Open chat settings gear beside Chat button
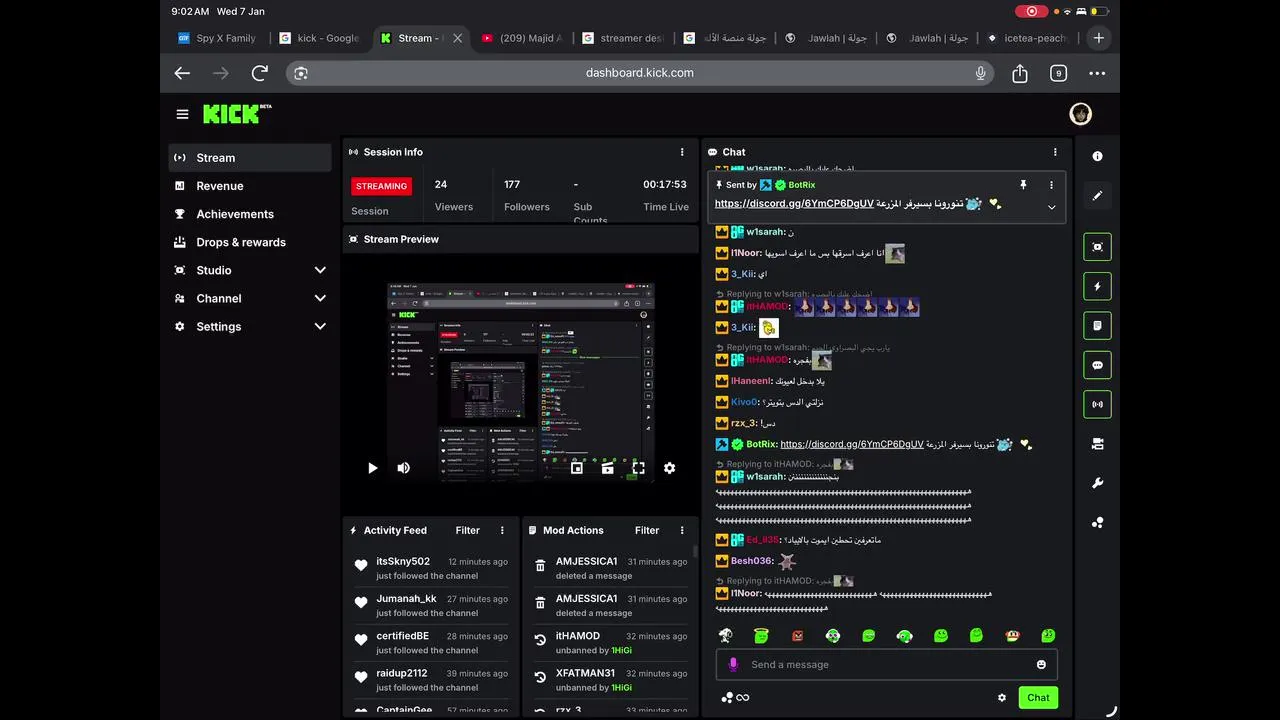Viewport: 1280px width, 720px height. [x=1001, y=698]
